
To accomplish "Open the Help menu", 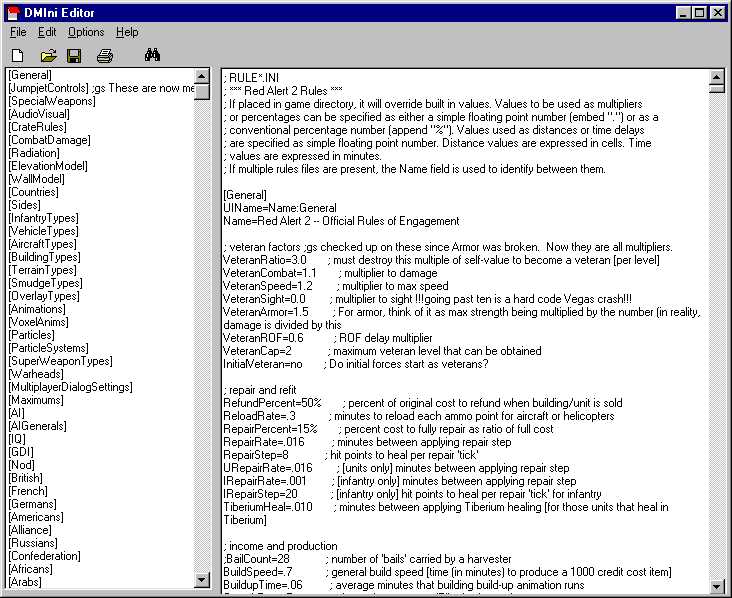I will pos(127,32).
